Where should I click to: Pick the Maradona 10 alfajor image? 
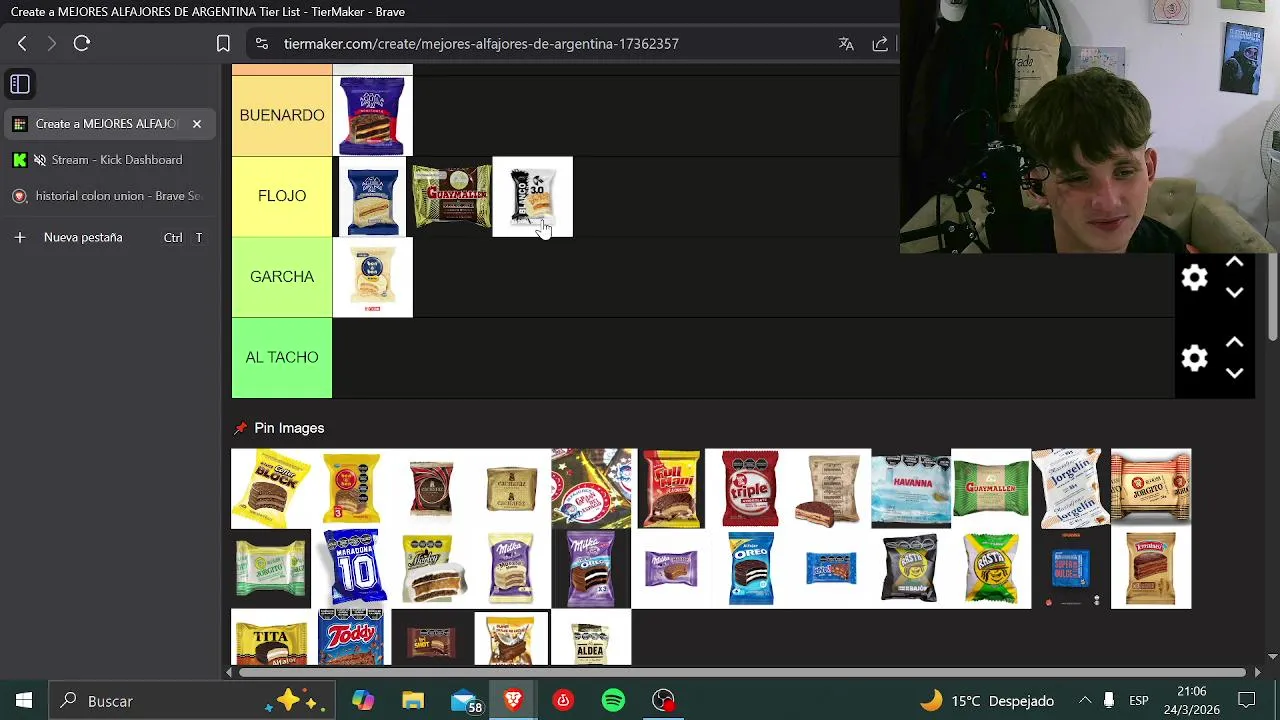tap(351, 568)
